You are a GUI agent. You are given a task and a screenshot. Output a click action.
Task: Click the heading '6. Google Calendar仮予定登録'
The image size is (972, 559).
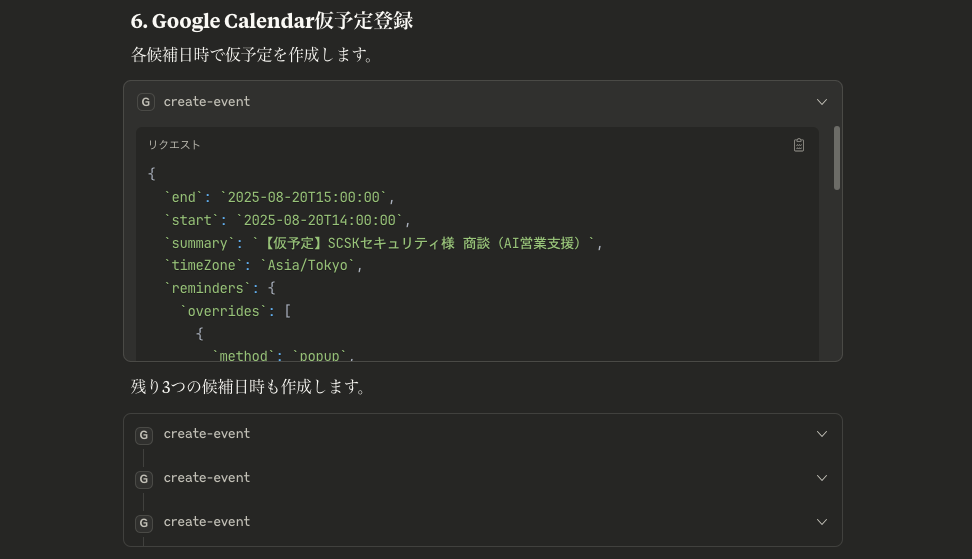coord(272,21)
